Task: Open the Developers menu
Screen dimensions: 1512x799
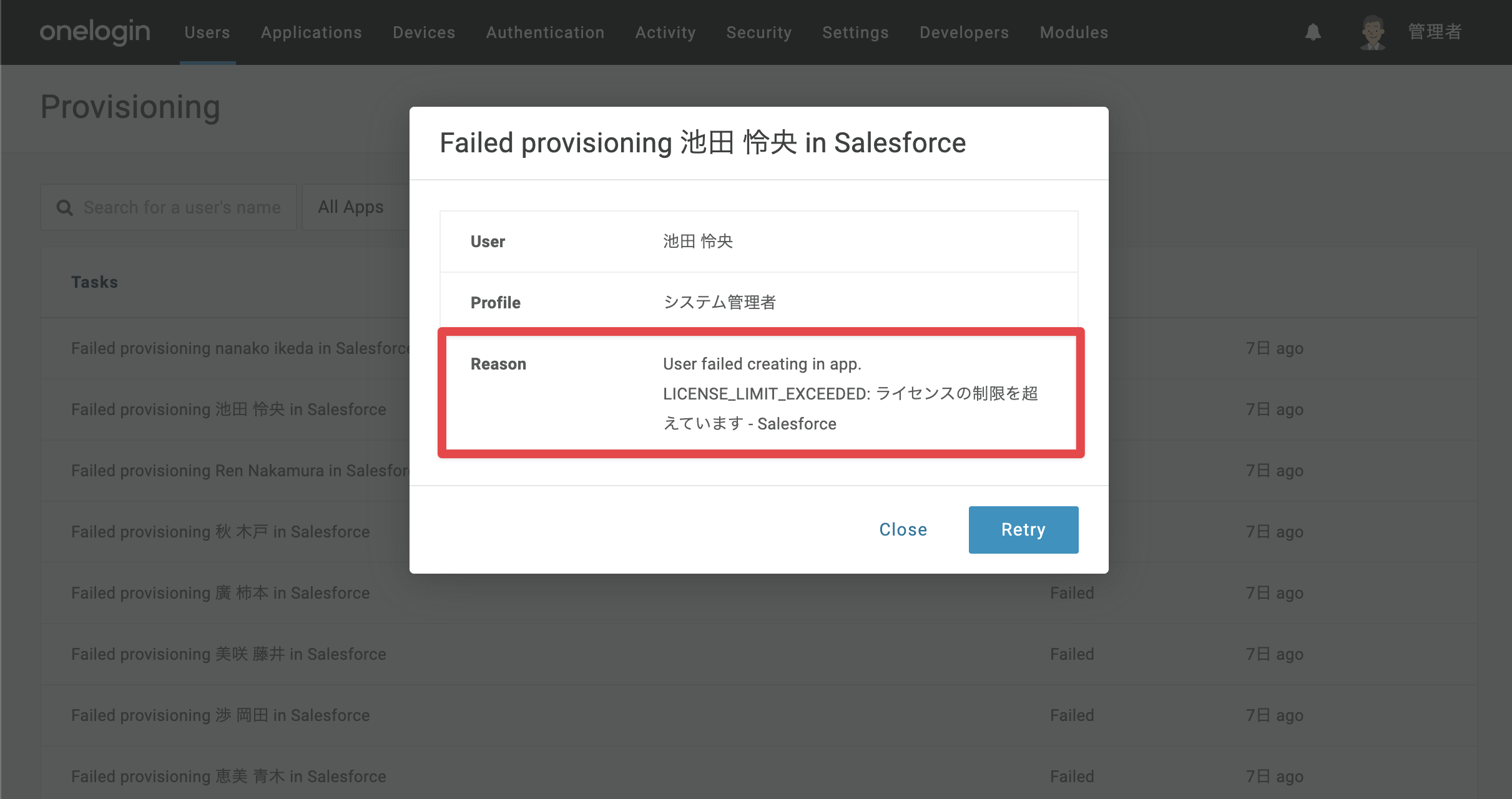Action: click(x=964, y=32)
